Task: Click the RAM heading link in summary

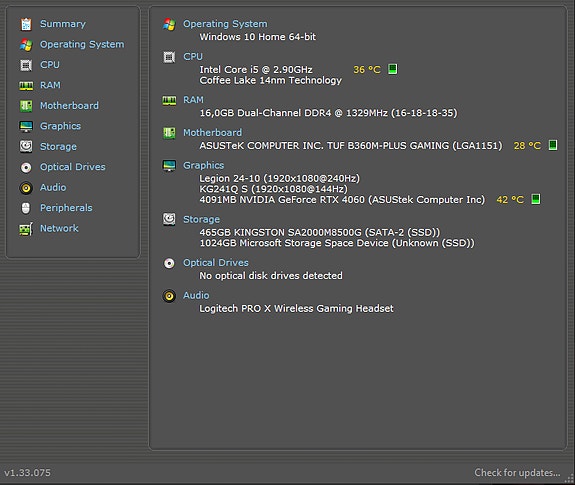Action: pos(193,100)
